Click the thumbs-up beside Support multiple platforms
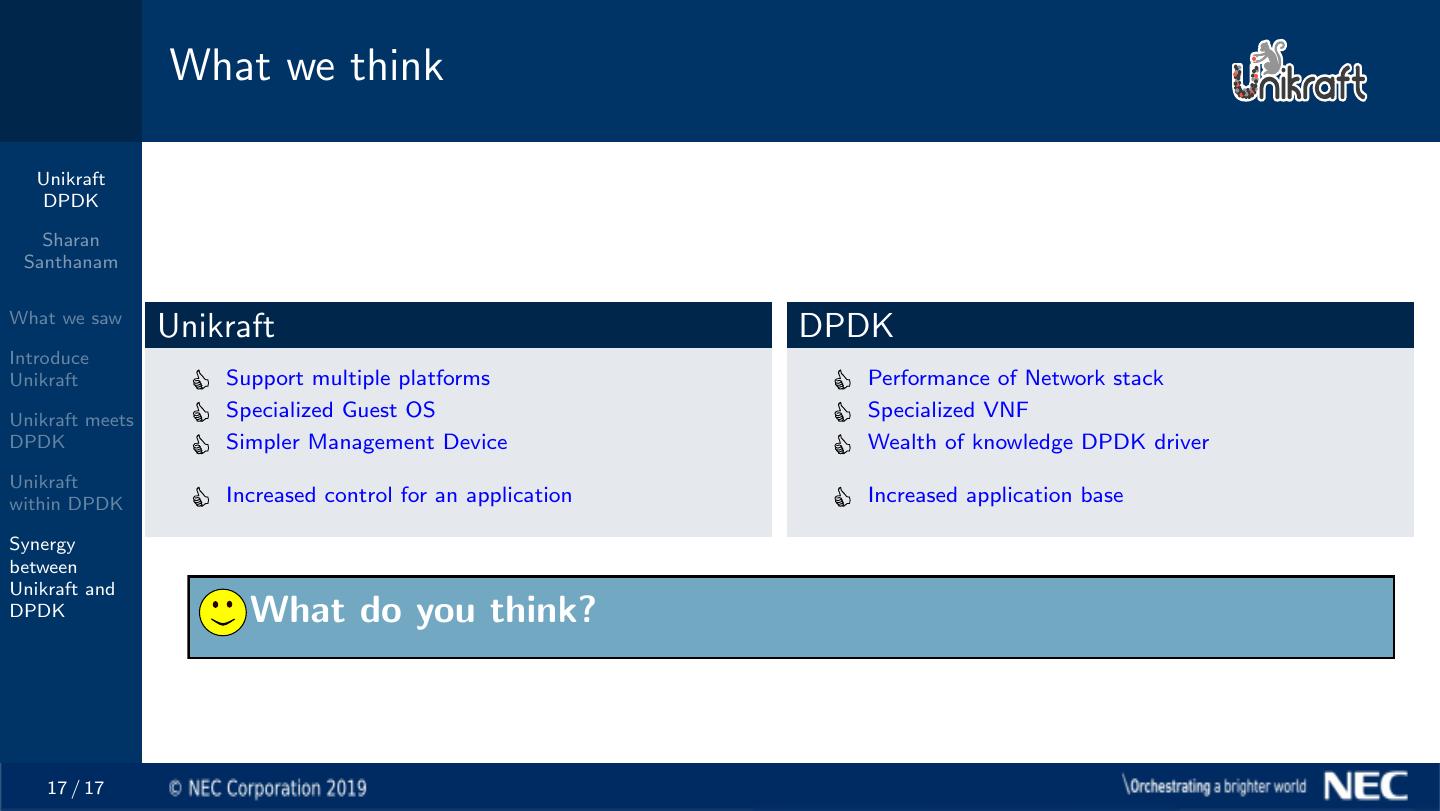This screenshot has height=811, width=1440. (199, 380)
